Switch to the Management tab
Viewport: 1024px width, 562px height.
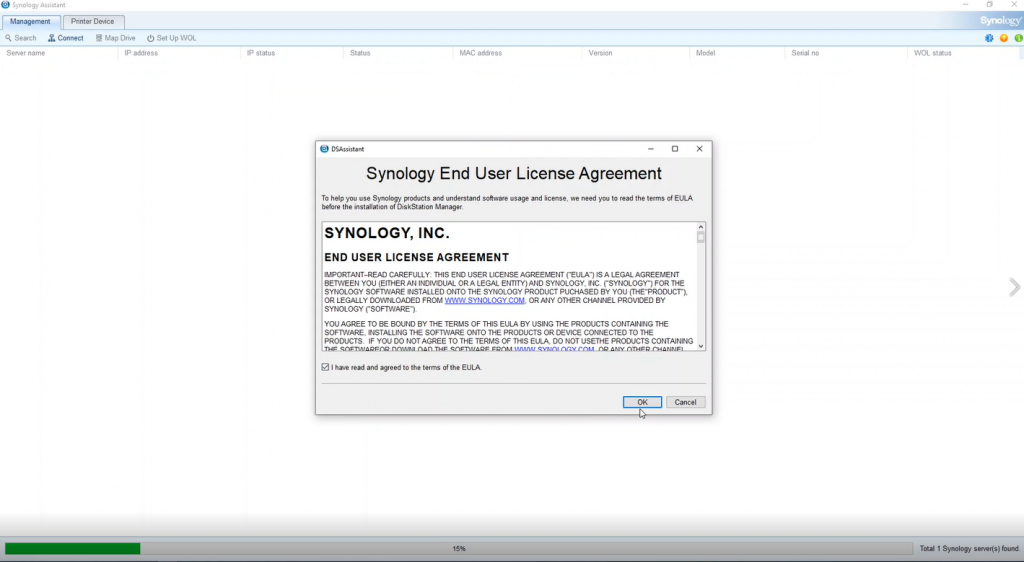point(30,22)
